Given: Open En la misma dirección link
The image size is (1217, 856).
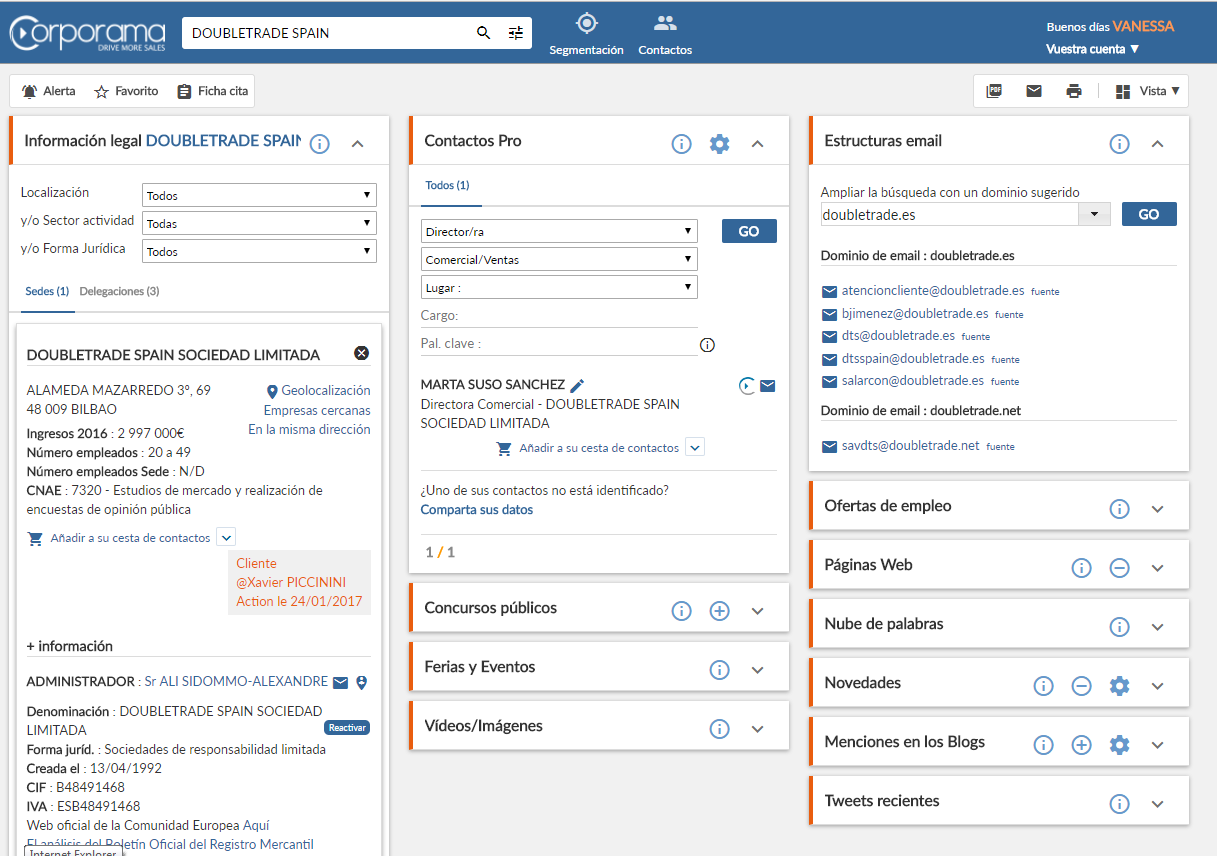Looking at the screenshot, I should pos(309,429).
